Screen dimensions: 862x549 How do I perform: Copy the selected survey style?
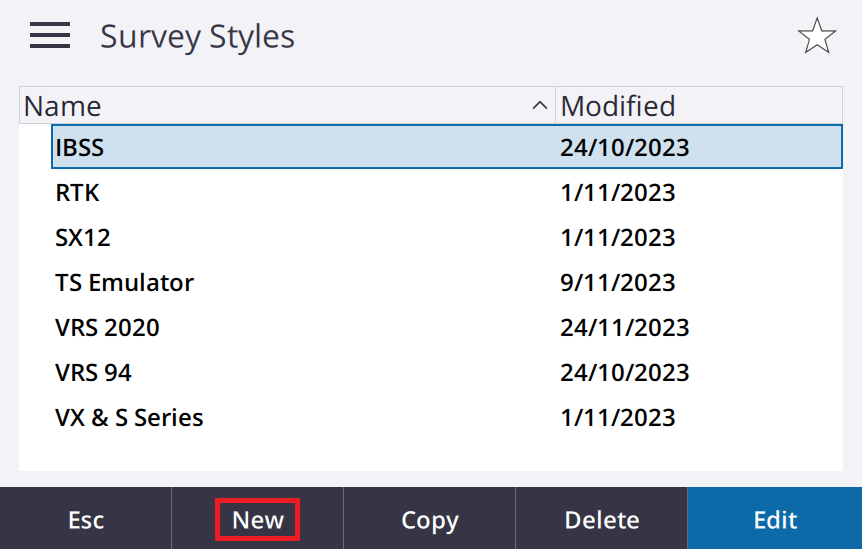(429, 518)
